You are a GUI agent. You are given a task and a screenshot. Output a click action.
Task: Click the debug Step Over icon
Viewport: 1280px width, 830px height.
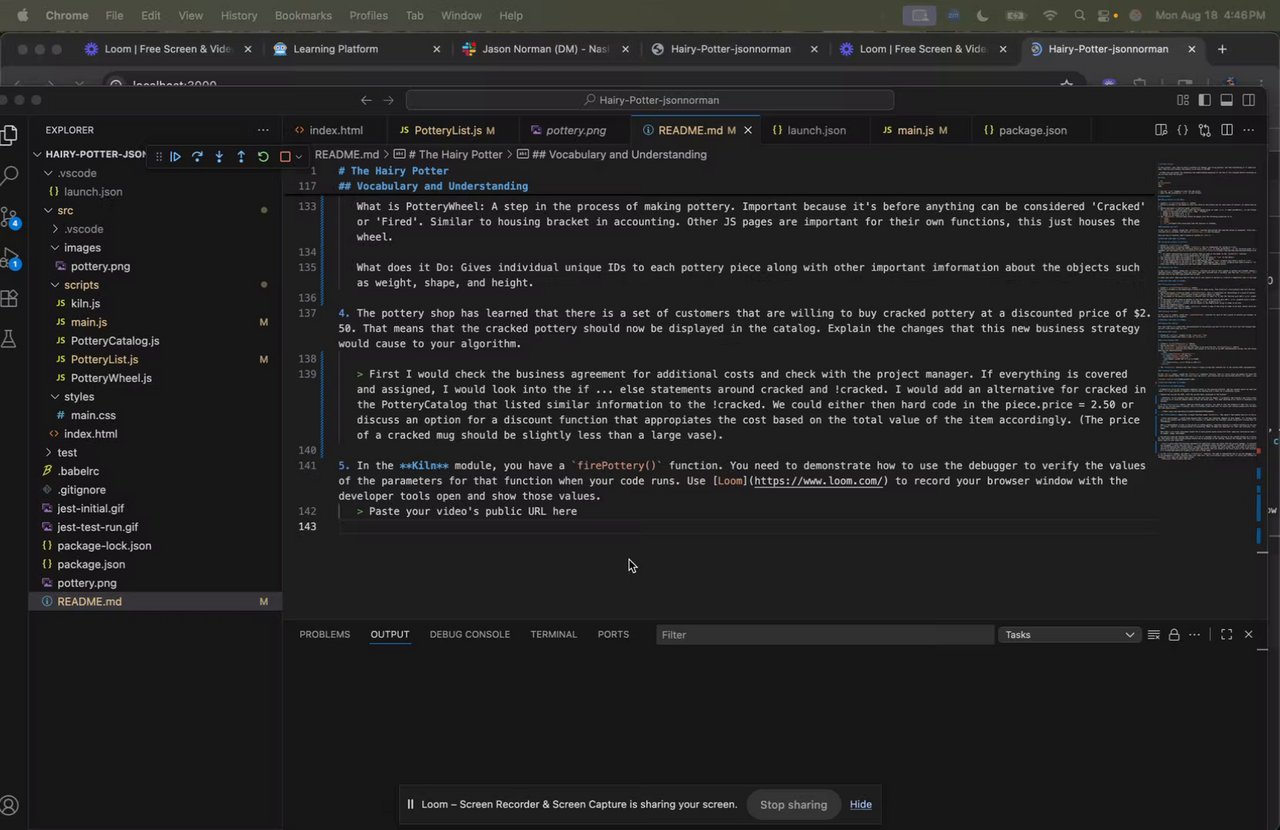[x=197, y=156]
